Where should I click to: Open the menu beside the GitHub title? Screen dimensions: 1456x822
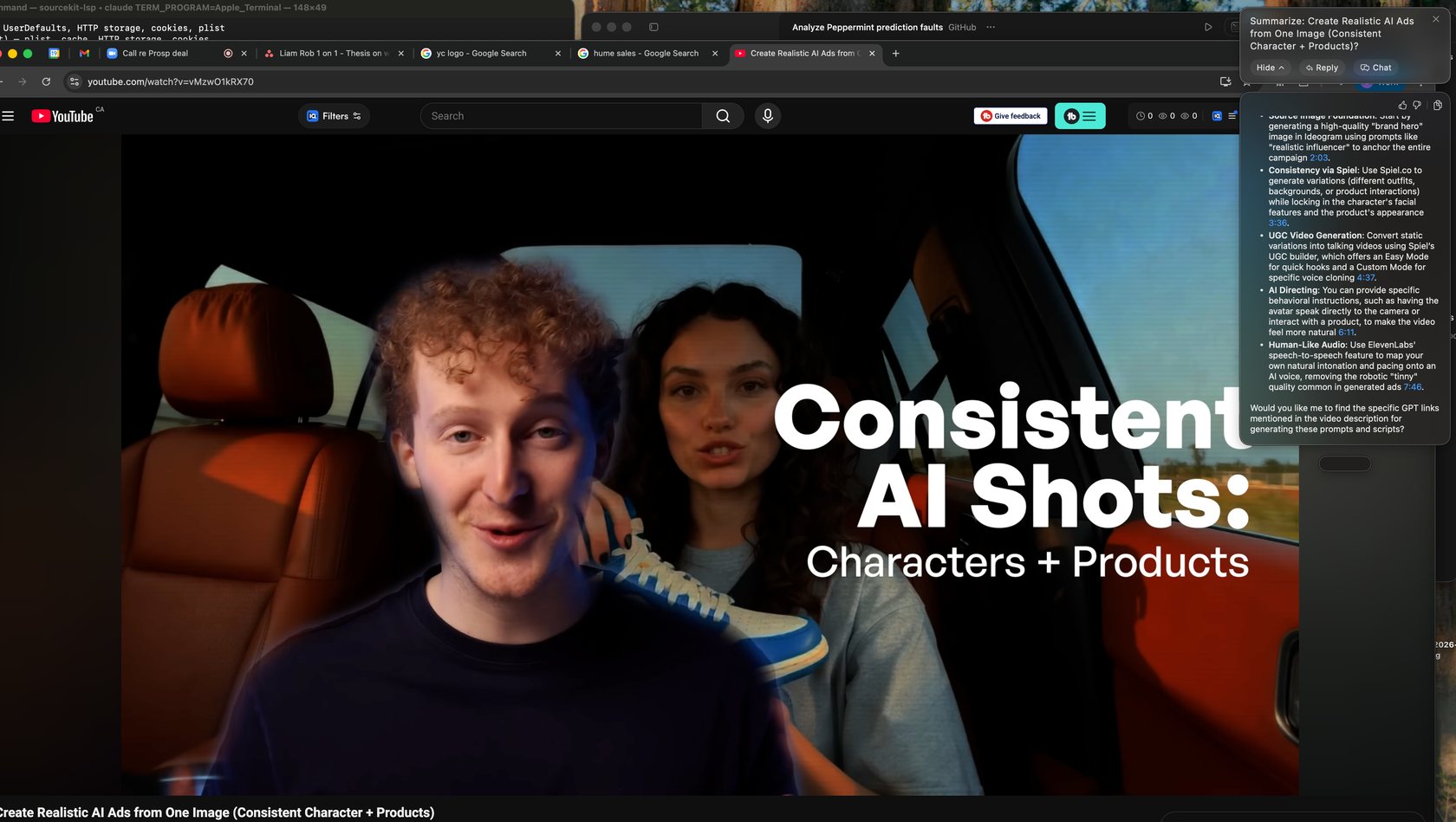coord(989,27)
